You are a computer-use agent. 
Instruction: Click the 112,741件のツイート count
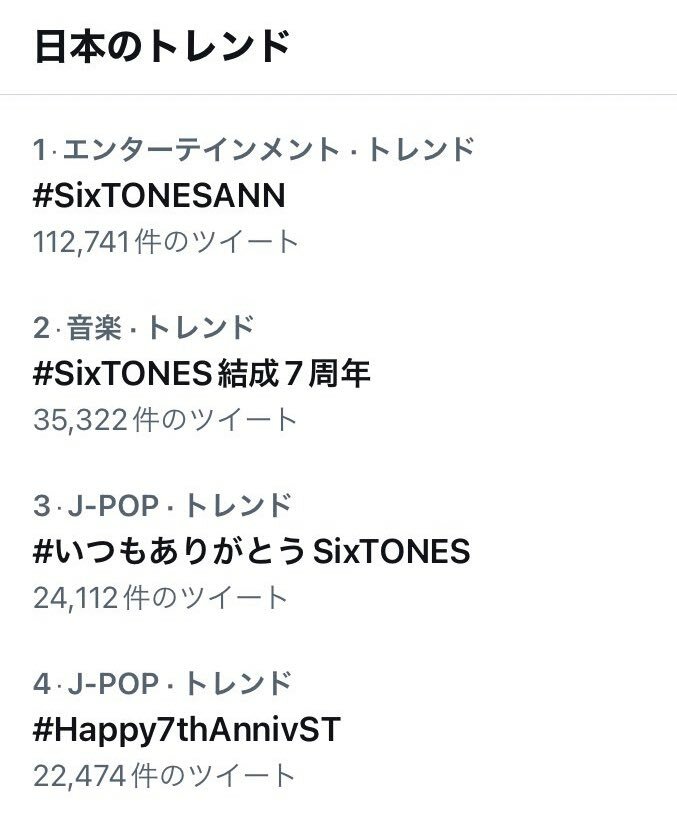(x=166, y=242)
